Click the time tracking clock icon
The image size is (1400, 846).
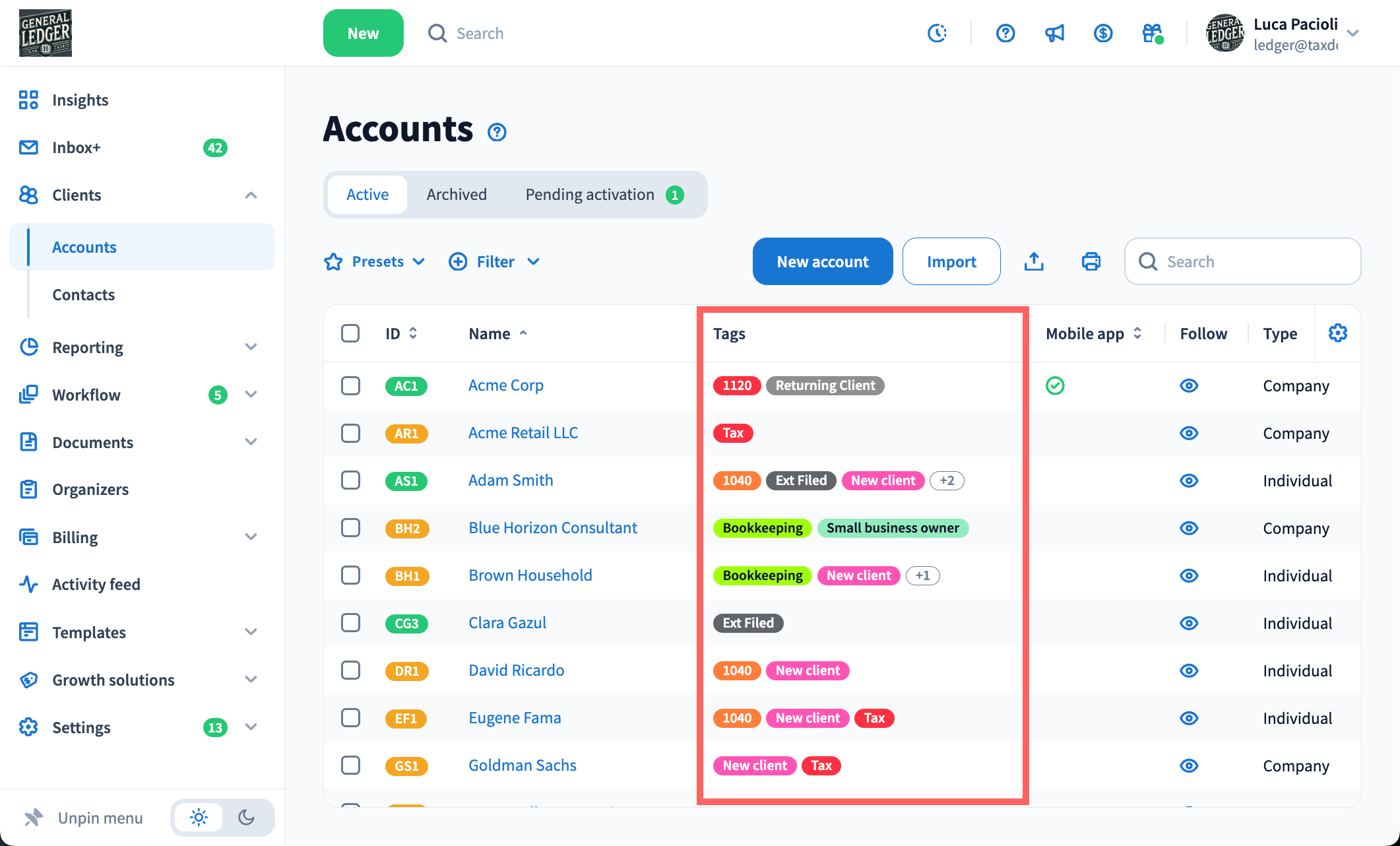[937, 33]
